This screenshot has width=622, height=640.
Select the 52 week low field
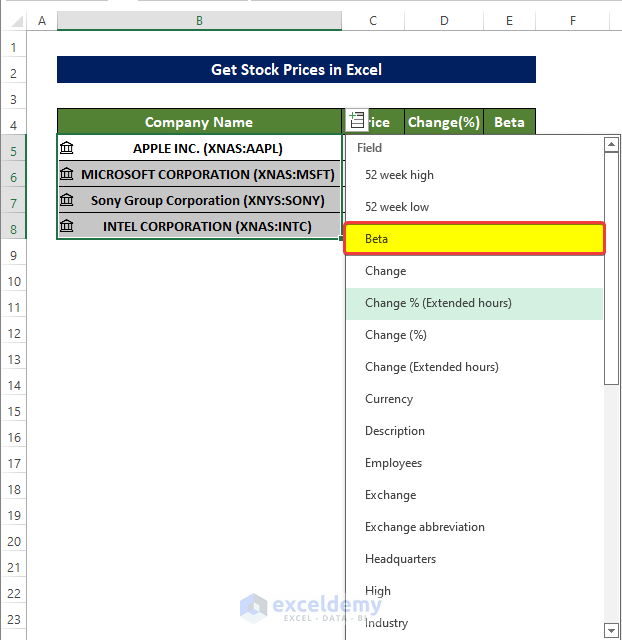pos(474,207)
